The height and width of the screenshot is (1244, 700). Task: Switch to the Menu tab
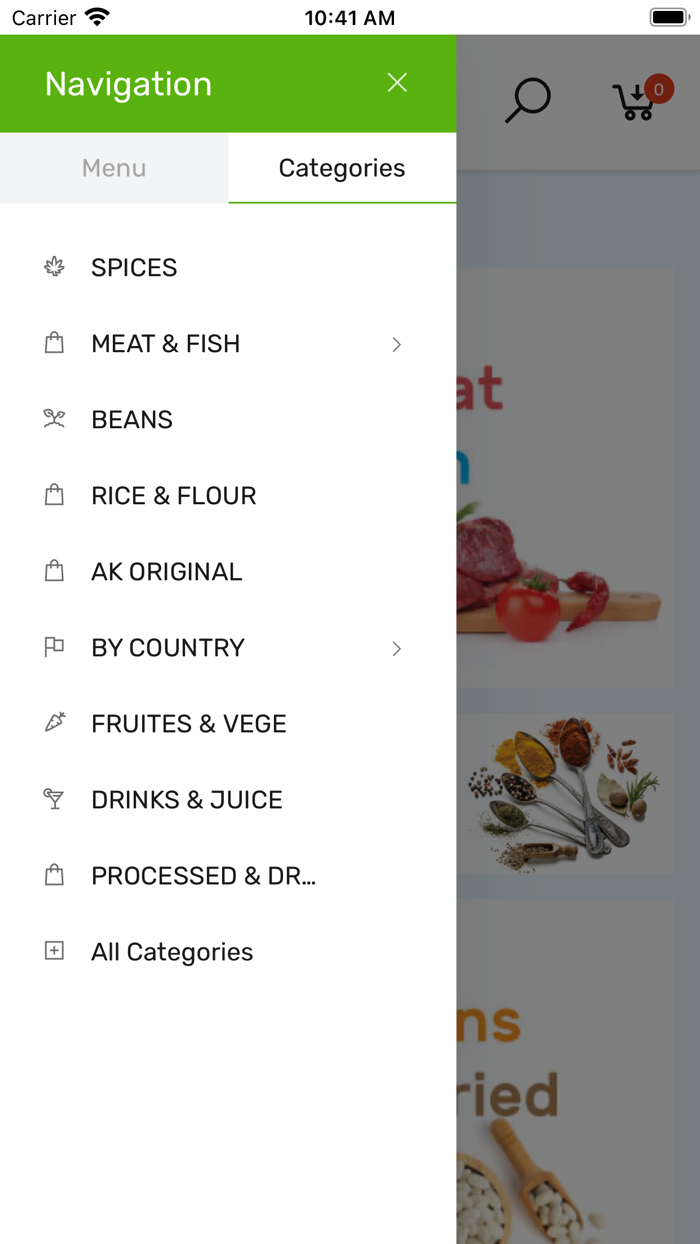[x=113, y=168]
